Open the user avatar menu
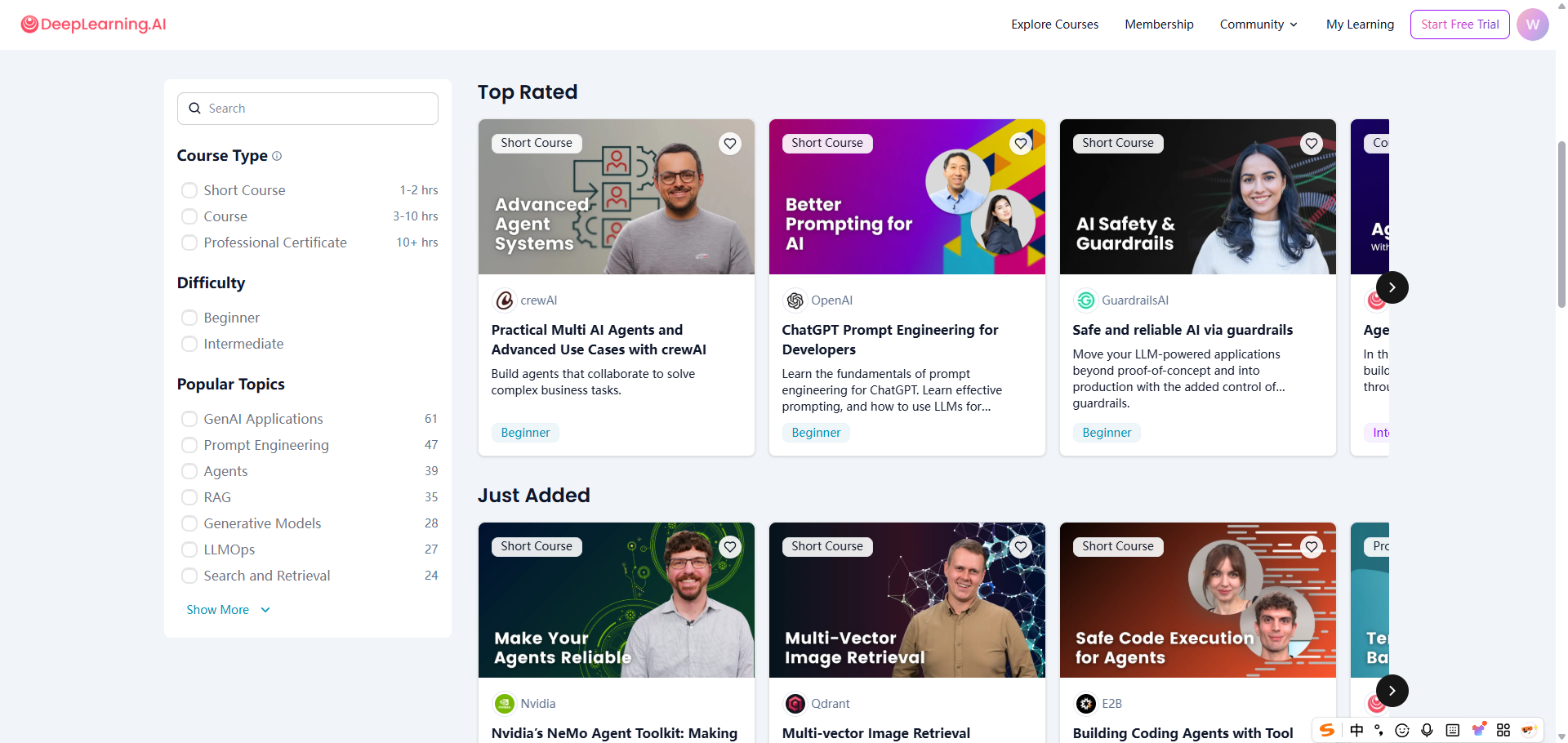 1532,24
